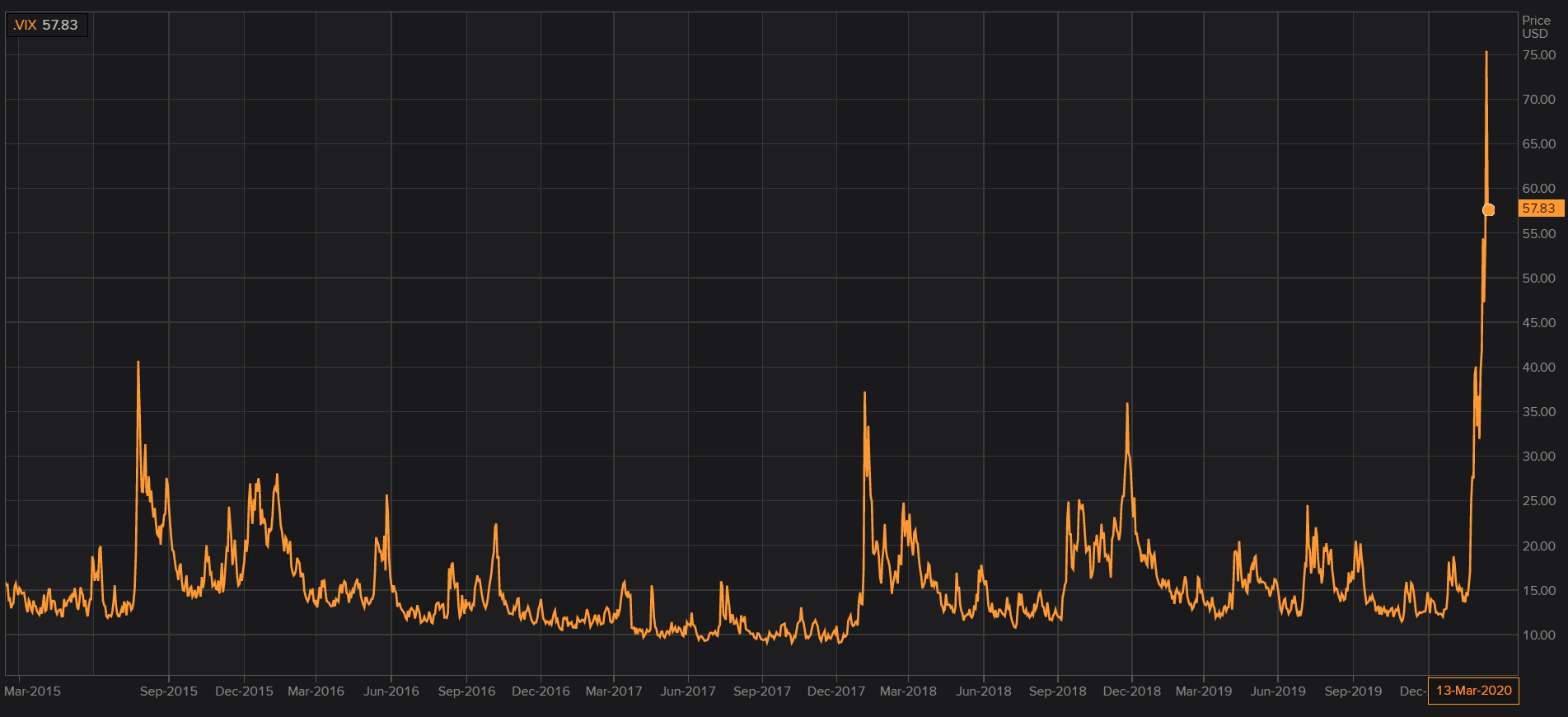The image size is (1568, 717).
Task: Click the 45.00 price axis label
Action: [1538, 323]
